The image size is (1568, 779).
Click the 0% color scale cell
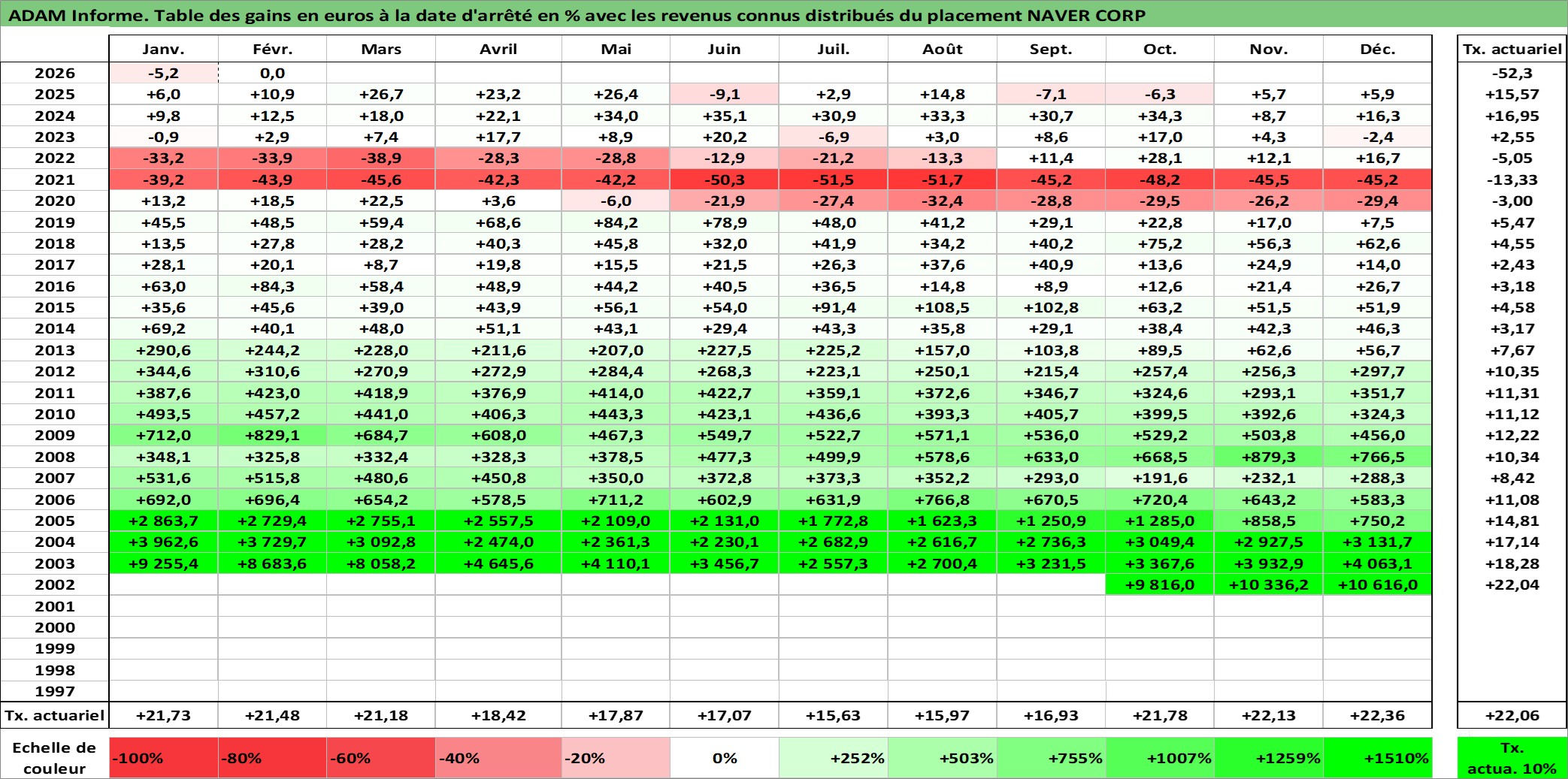click(x=724, y=758)
